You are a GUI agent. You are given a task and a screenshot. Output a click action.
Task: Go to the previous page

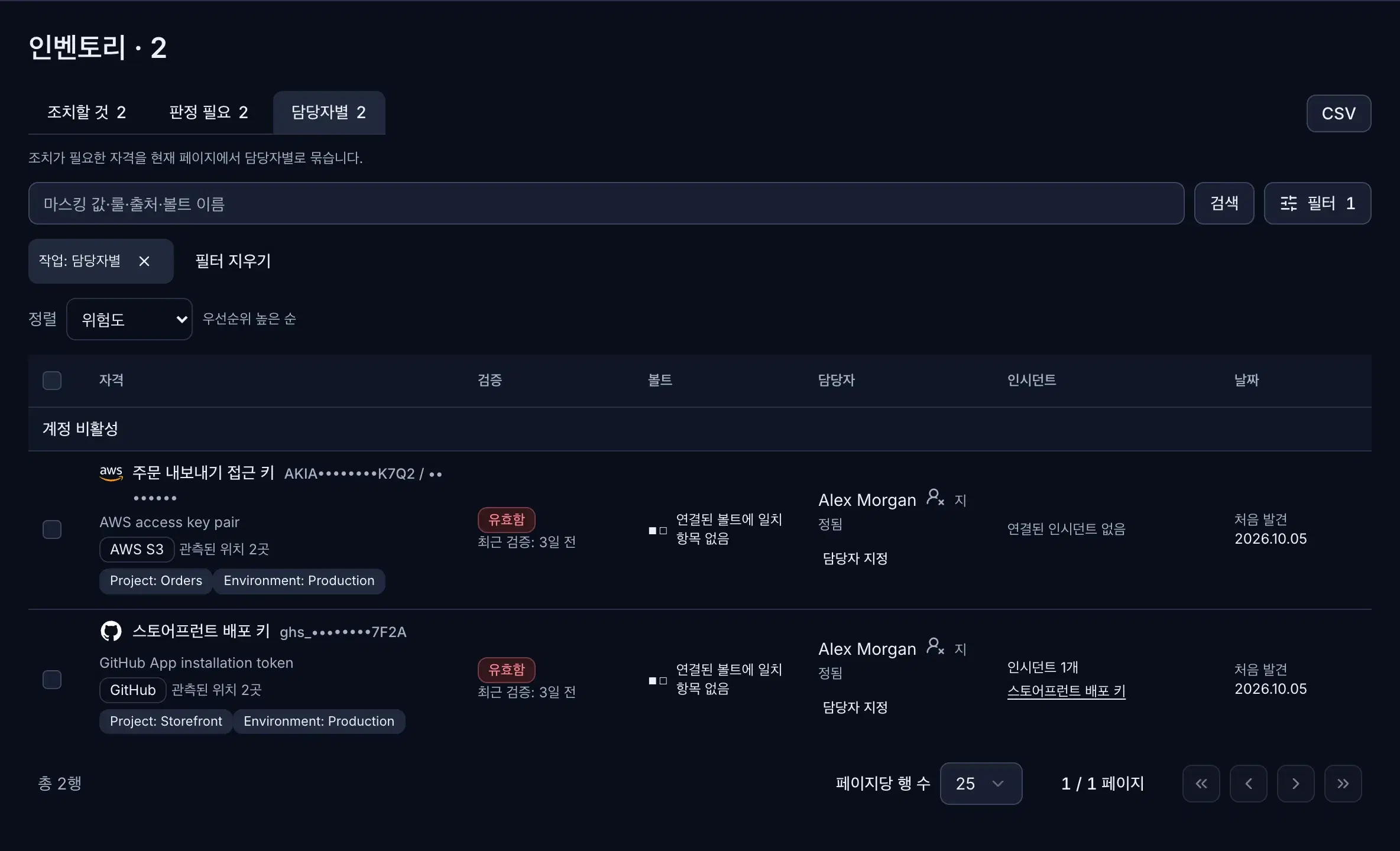(1249, 784)
